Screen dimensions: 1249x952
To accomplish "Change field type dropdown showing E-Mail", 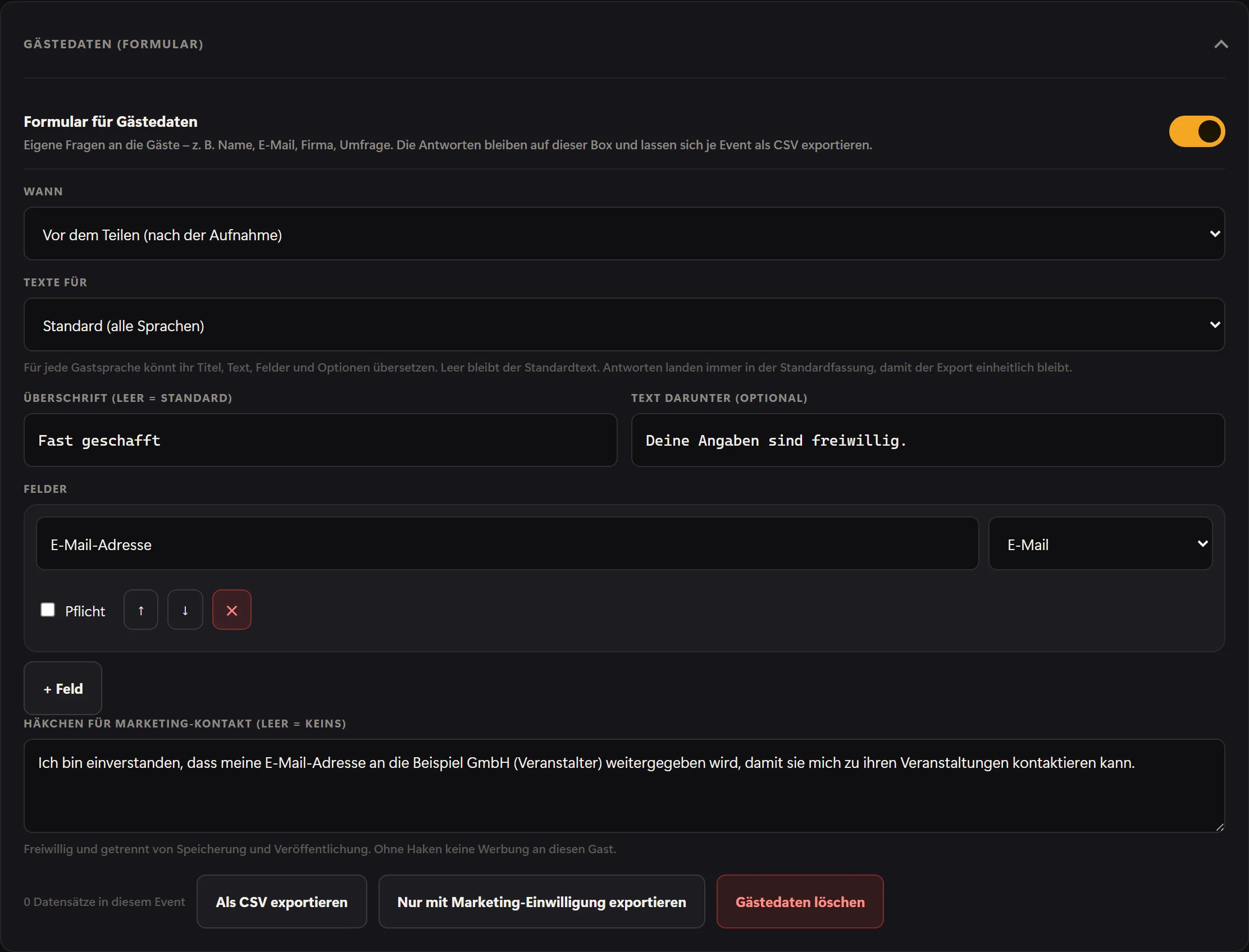I will tap(1101, 543).
